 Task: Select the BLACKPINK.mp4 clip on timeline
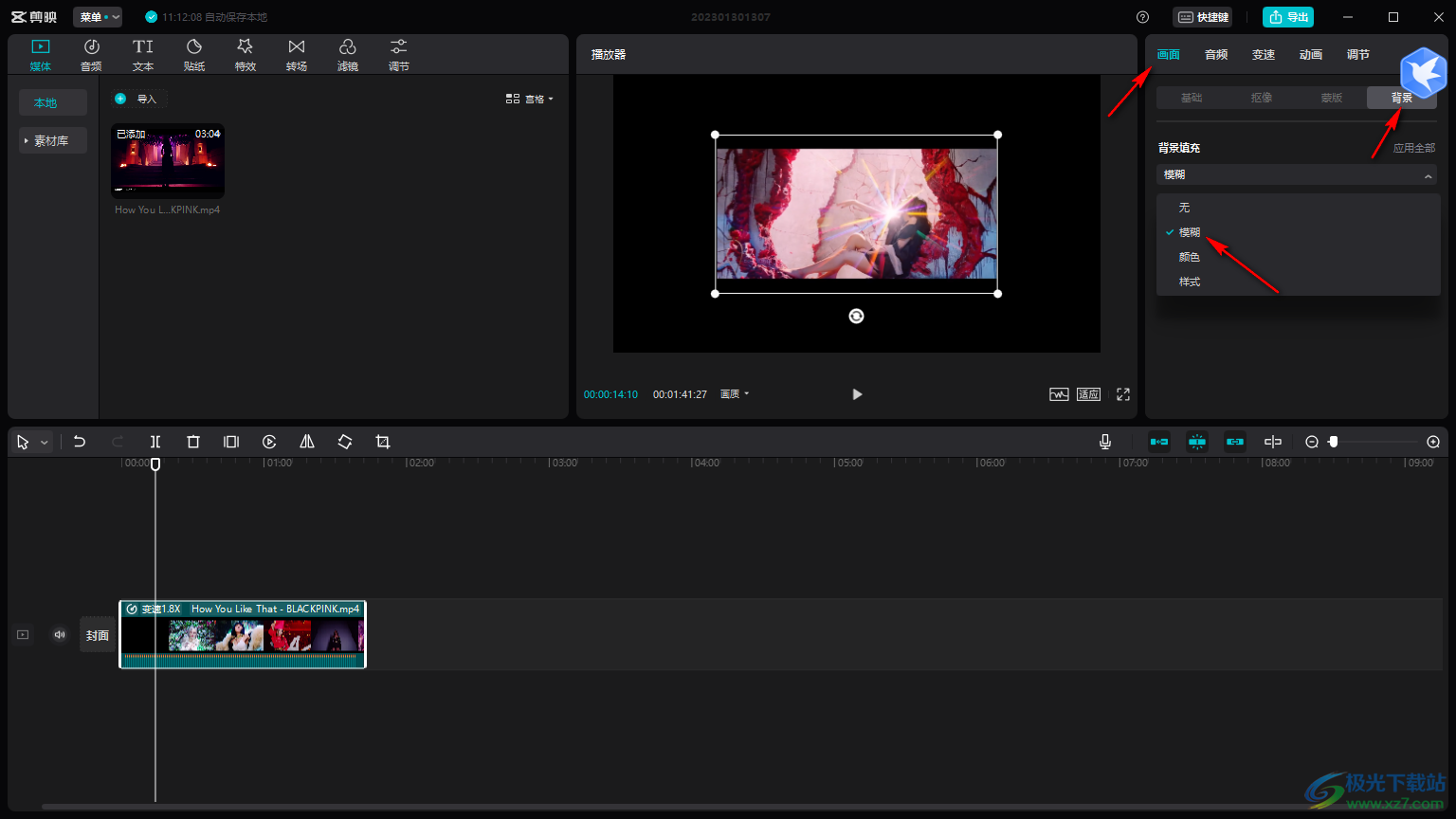243,634
